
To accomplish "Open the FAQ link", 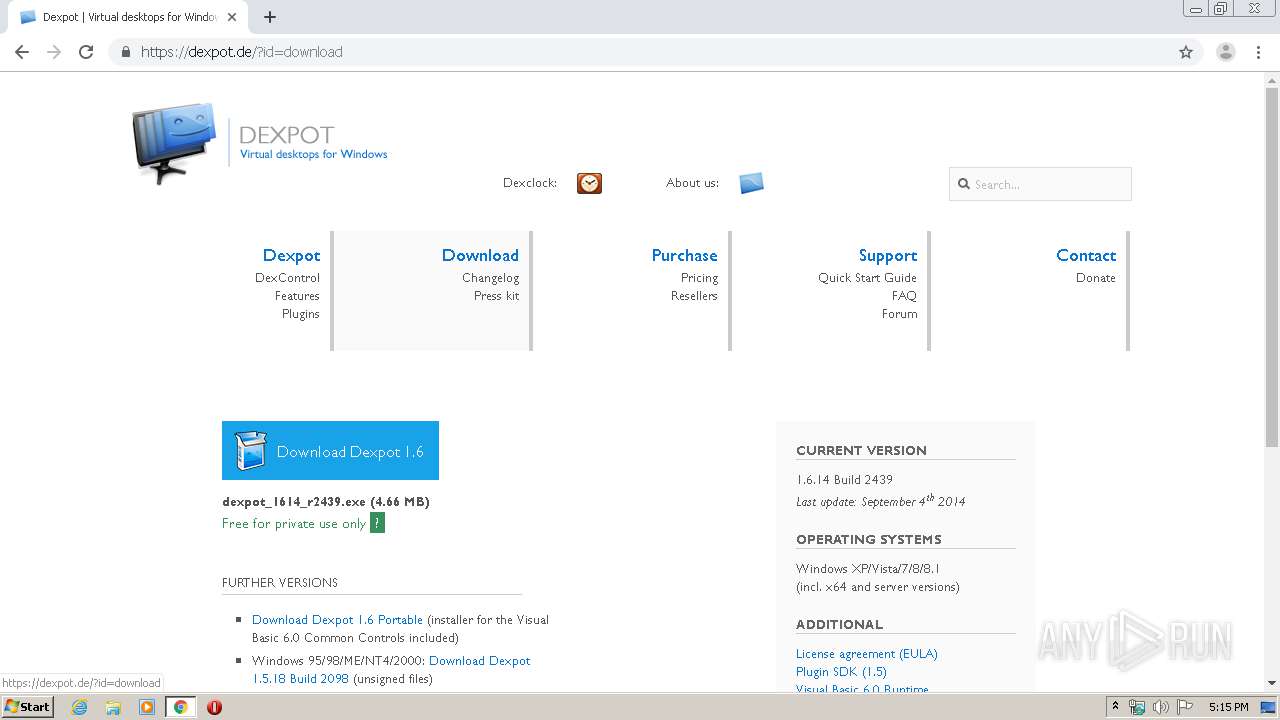I will click(x=904, y=296).
